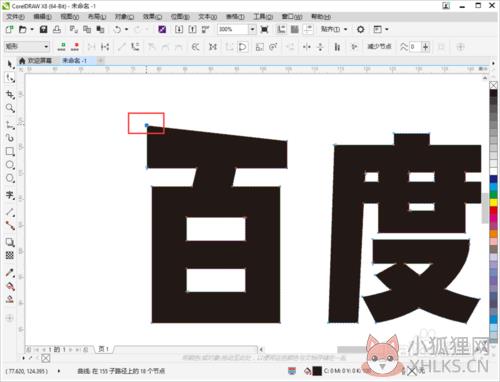Click the purple search content icon
The height and width of the screenshot is (382, 500).
(162, 29)
